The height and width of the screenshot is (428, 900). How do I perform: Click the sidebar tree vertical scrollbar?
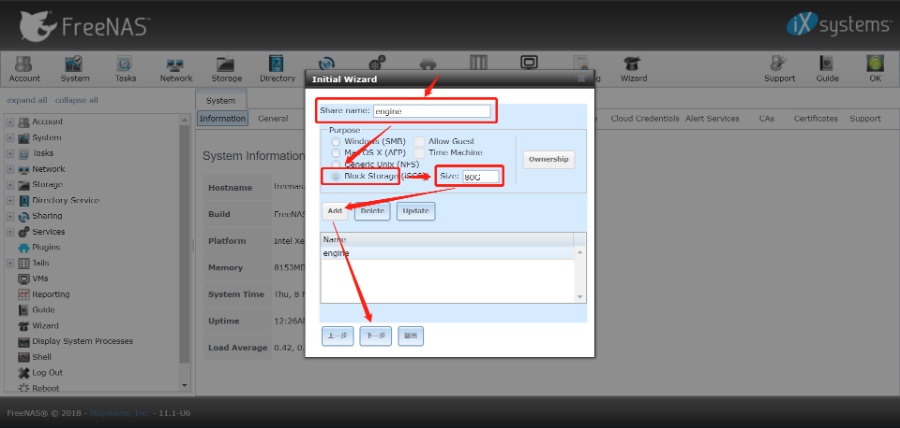[184, 244]
